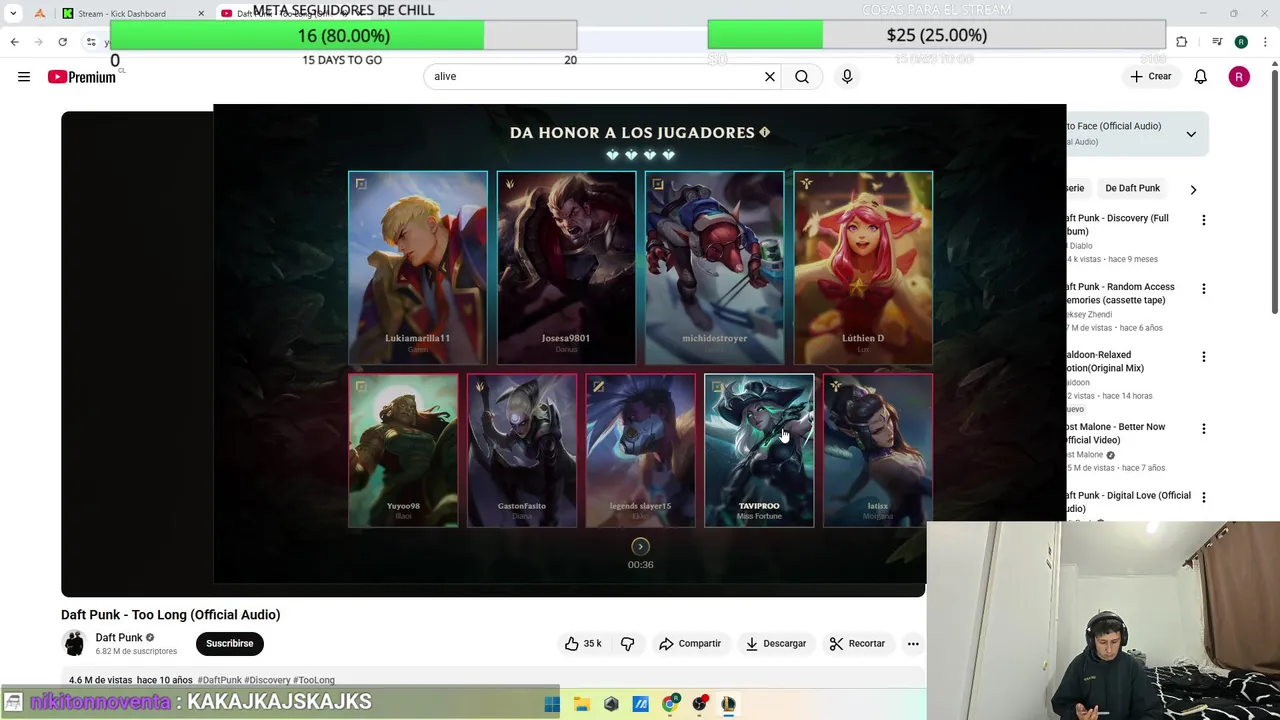Viewport: 1280px width, 720px height.
Task: Run search with magnifier button
Action: (802, 77)
